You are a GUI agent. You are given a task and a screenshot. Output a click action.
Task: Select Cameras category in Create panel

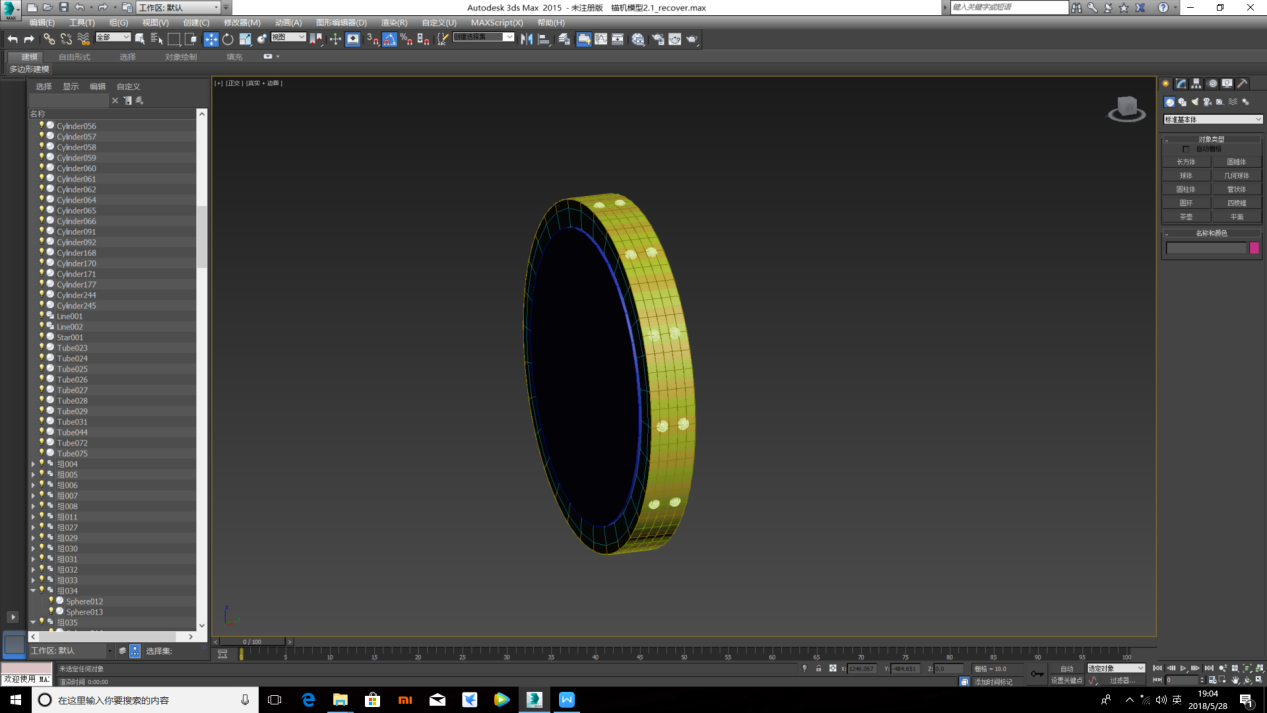1207,102
